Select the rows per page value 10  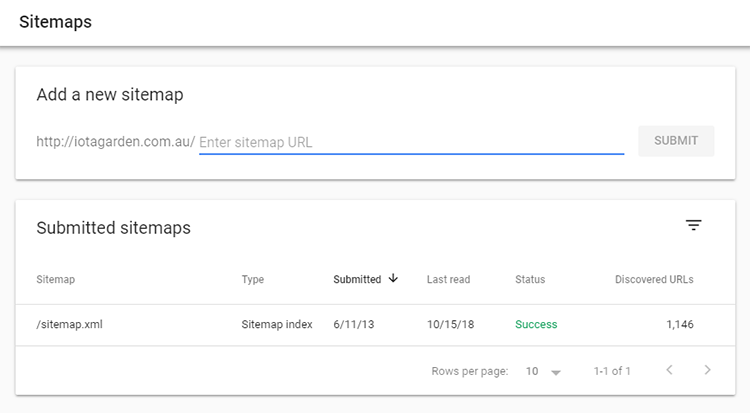point(532,371)
